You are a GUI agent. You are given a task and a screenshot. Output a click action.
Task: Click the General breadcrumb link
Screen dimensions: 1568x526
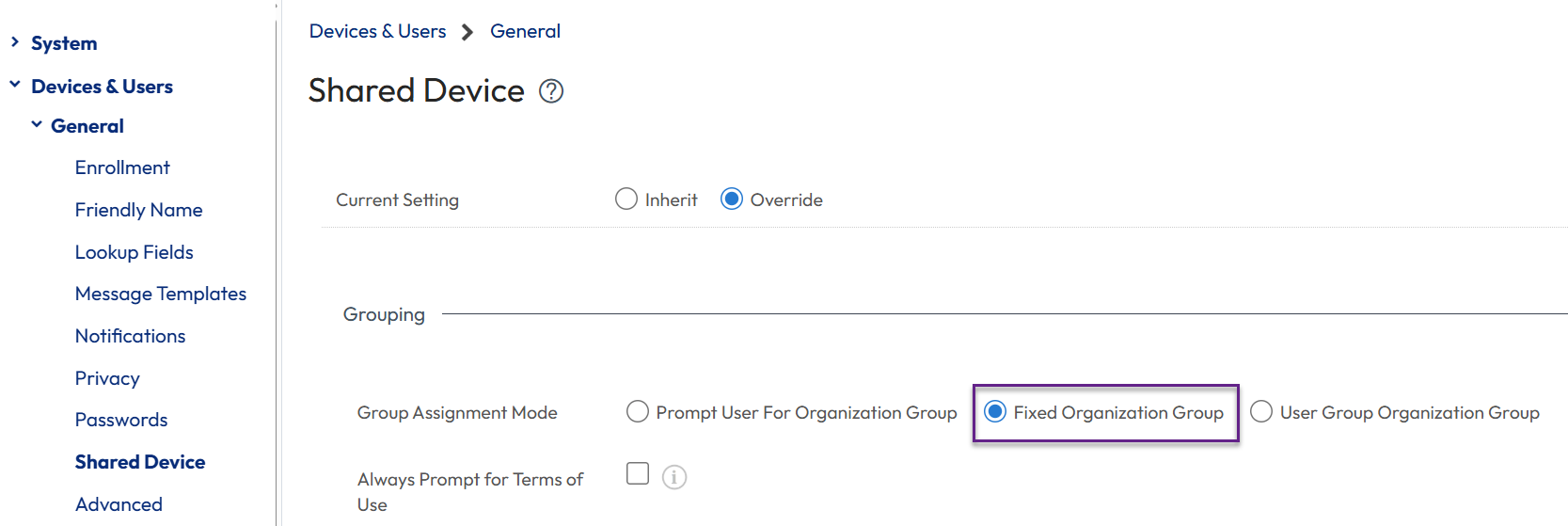tap(525, 31)
